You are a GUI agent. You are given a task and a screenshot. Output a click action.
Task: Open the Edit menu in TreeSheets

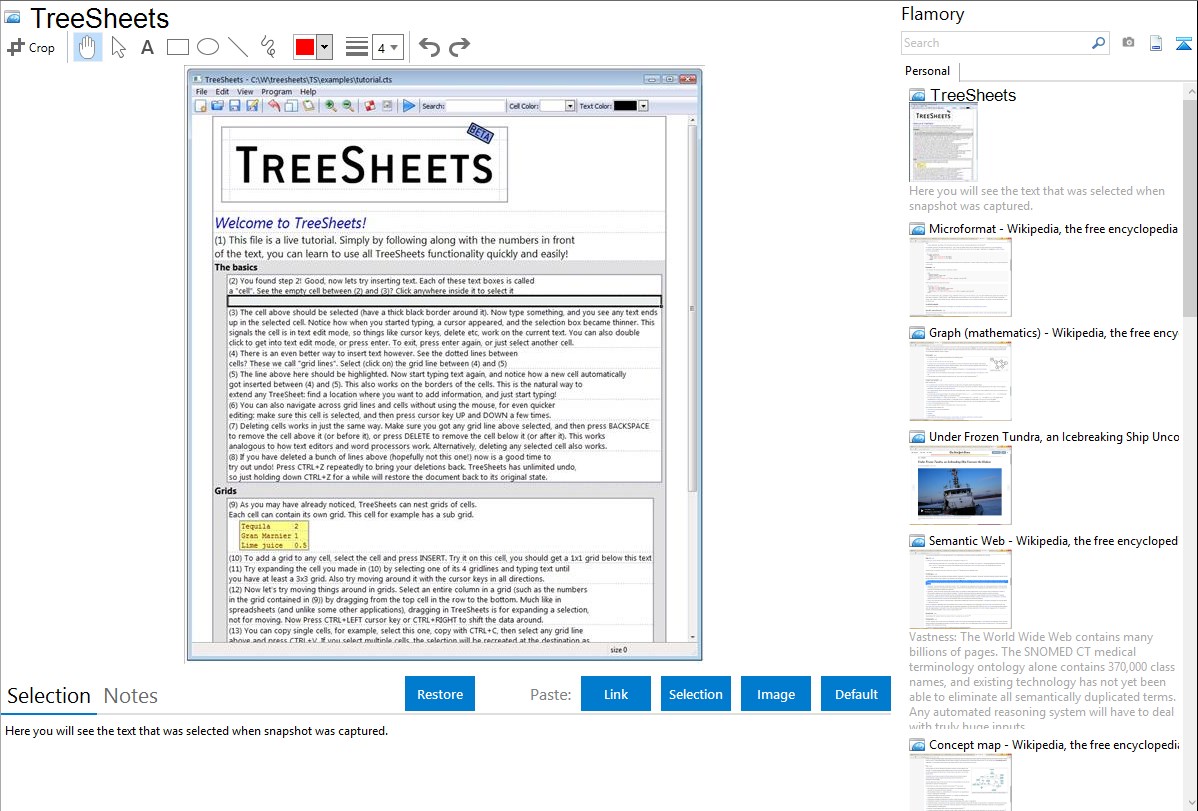[222, 92]
